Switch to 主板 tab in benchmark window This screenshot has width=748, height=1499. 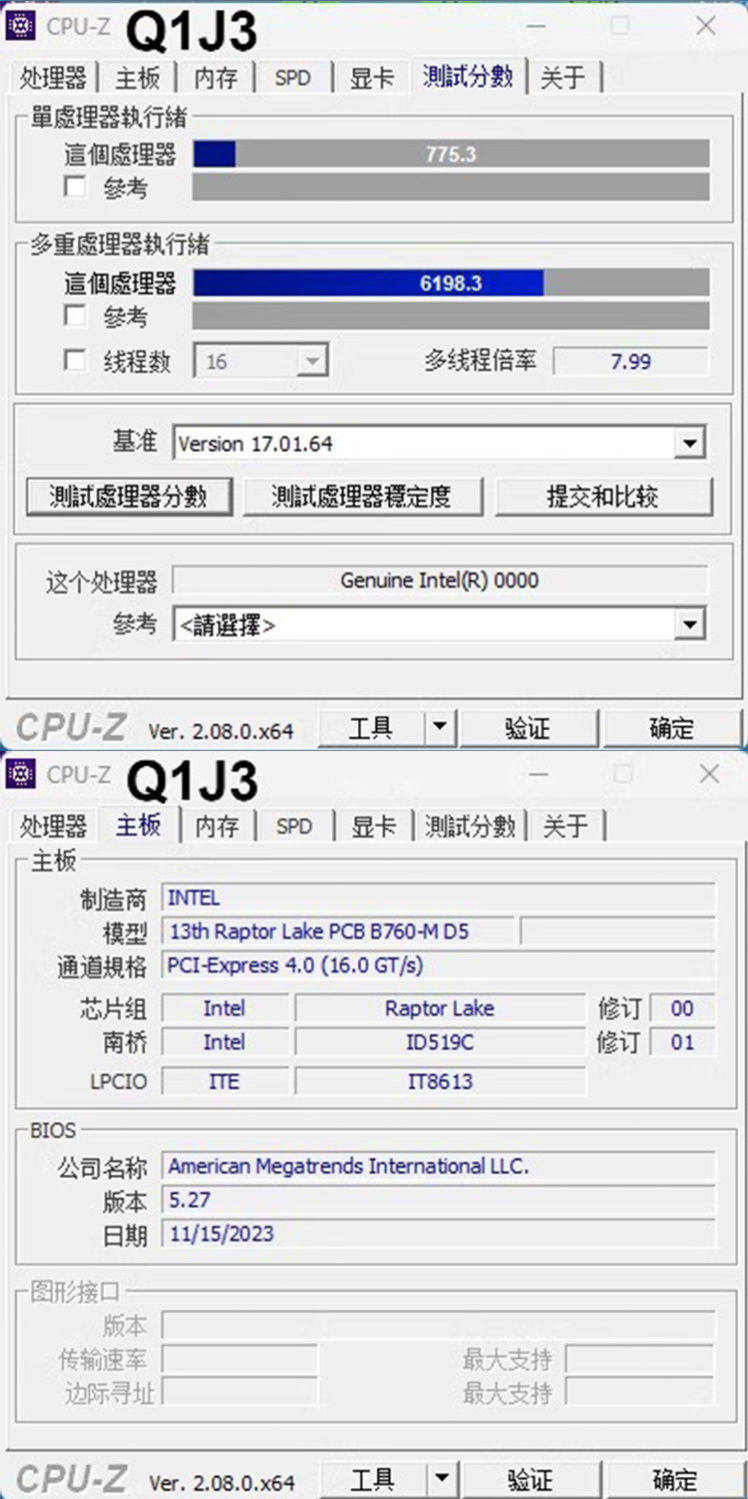click(137, 78)
